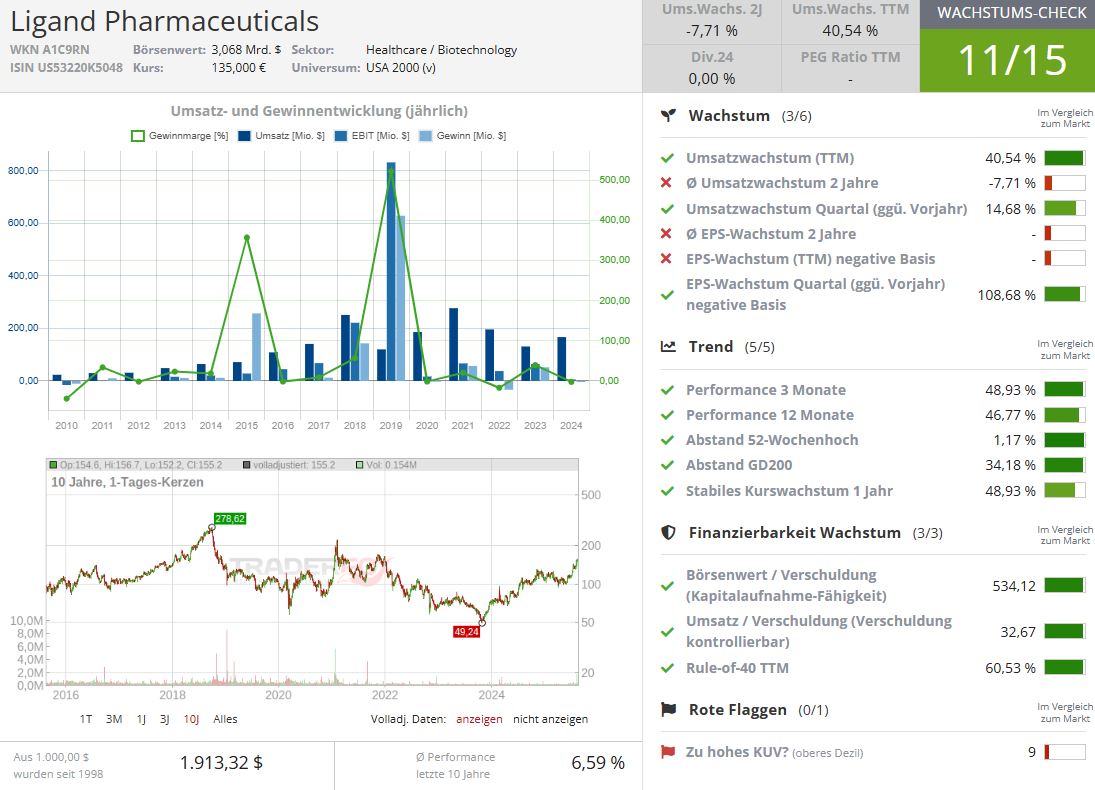Viewport: 1095px width, 790px height.
Task: Click the checkmark beside Rule-of-40 TTM
Action: point(667,668)
